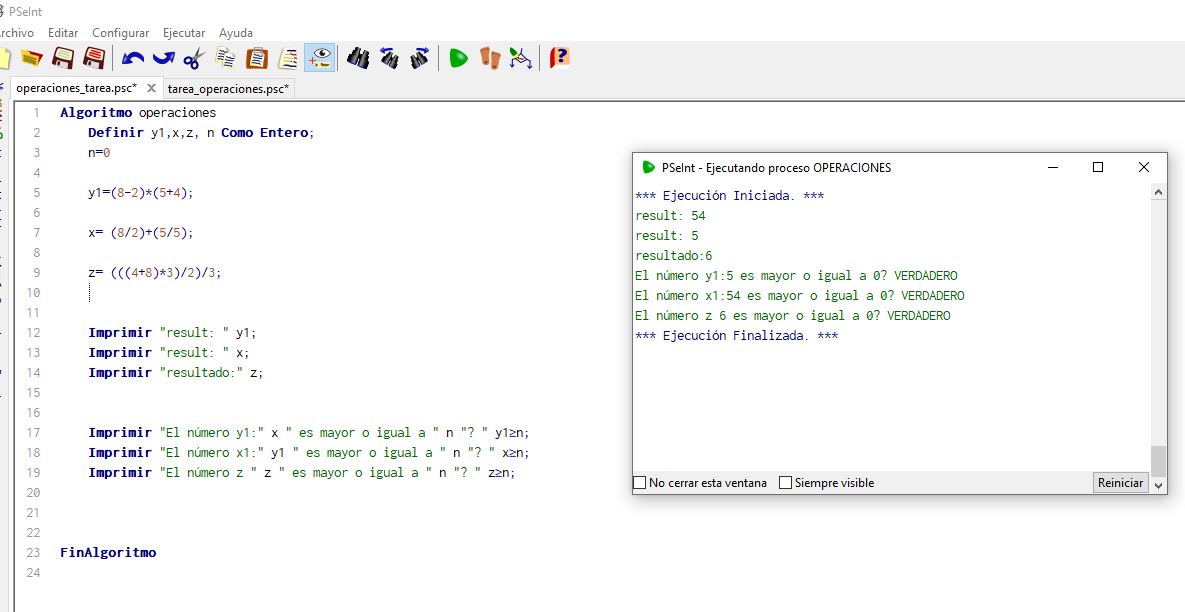1185x612 pixels.
Task: Click output line 'resultado:6'
Action: [x=673, y=255]
